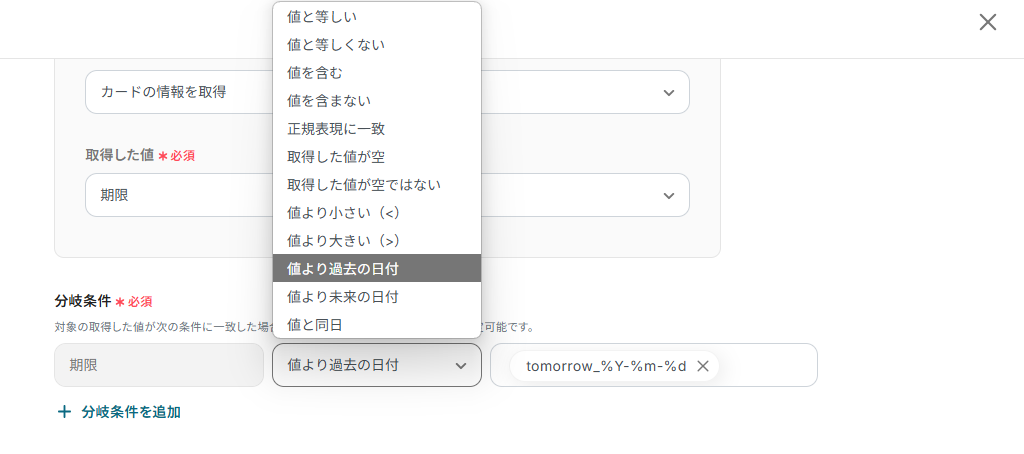Expand the カードの情報を取得 dropdown chevron

coord(669,93)
